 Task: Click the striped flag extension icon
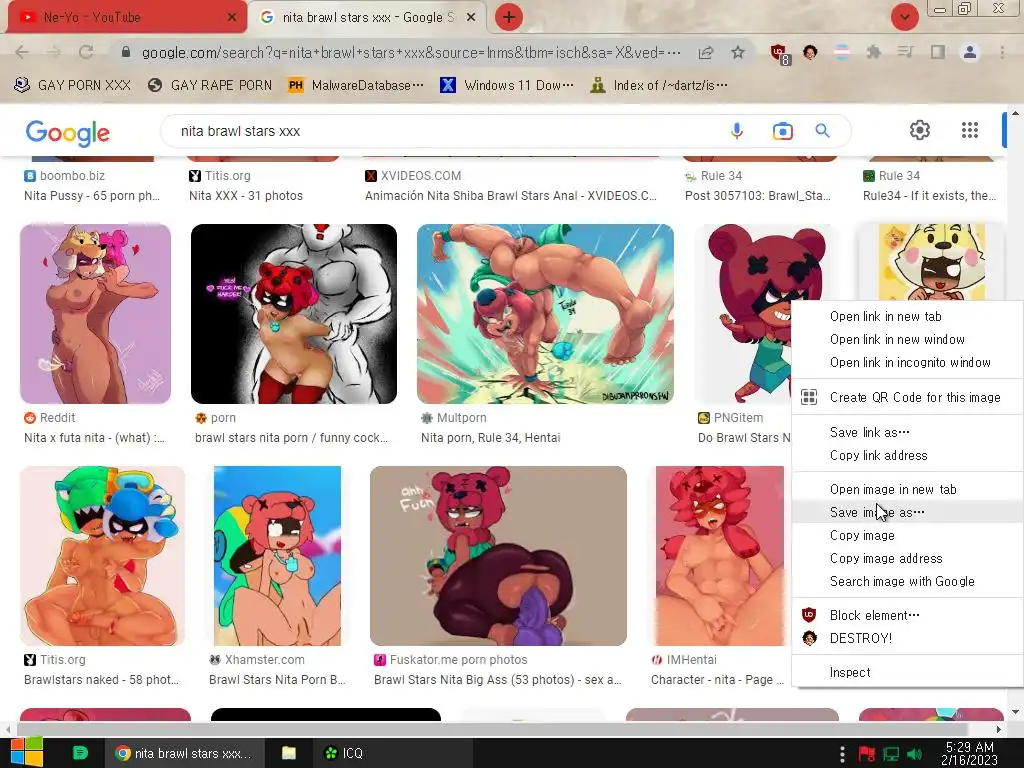coord(842,52)
